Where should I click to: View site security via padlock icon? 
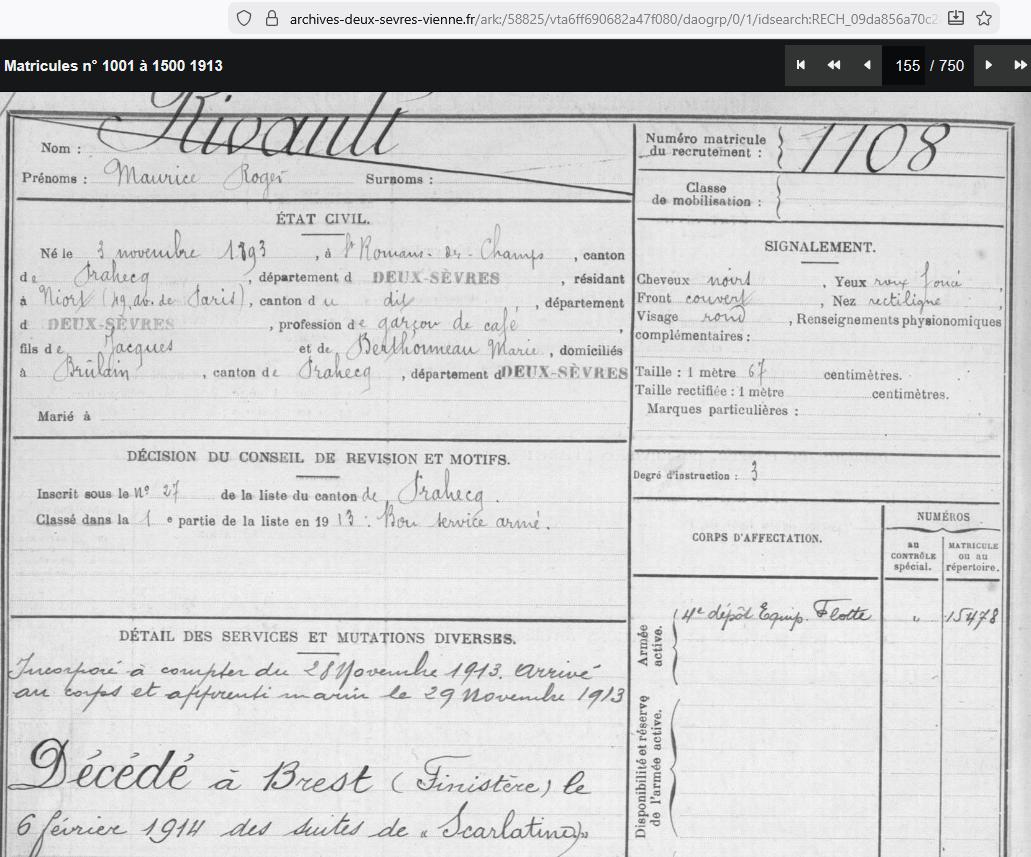[x=270, y=18]
